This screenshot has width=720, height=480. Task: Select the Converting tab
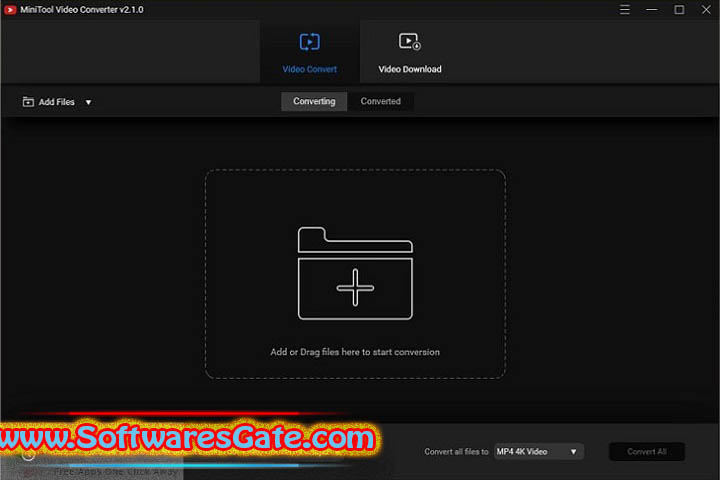point(314,101)
